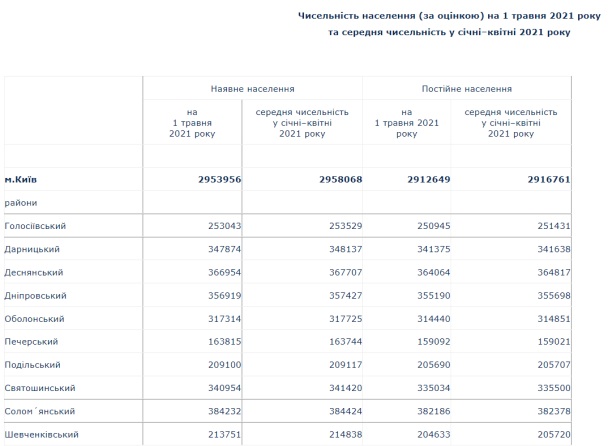Select Дарницький value 347874
This screenshot has height=446, width=608.
coord(225,249)
